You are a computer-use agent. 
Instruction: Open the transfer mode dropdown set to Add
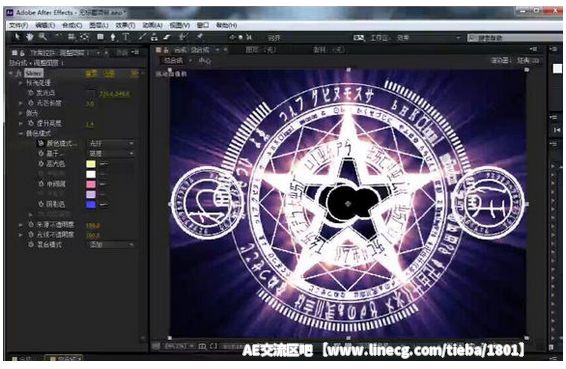click(x=111, y=245)
